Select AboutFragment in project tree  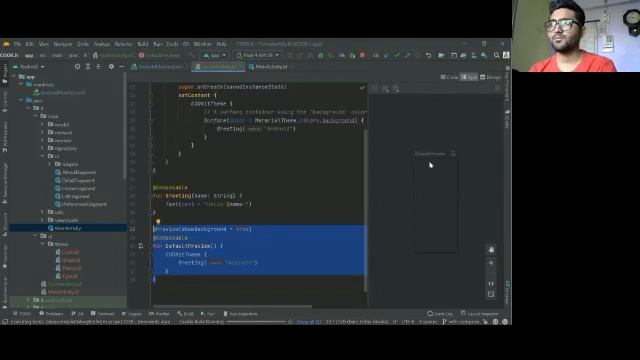coord(76,172)
